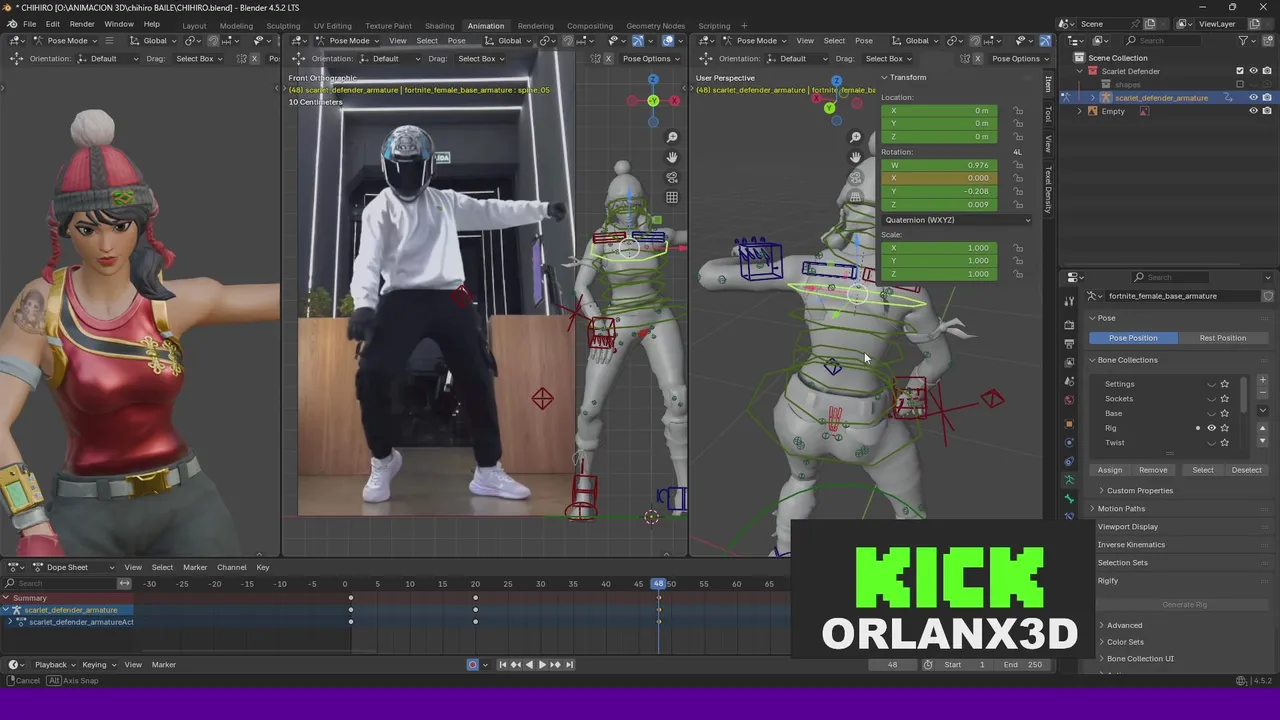Click the current frame 48 marker in the dope sheet
This screenshot has height=720, width=1280.
(x=658, y=584)
